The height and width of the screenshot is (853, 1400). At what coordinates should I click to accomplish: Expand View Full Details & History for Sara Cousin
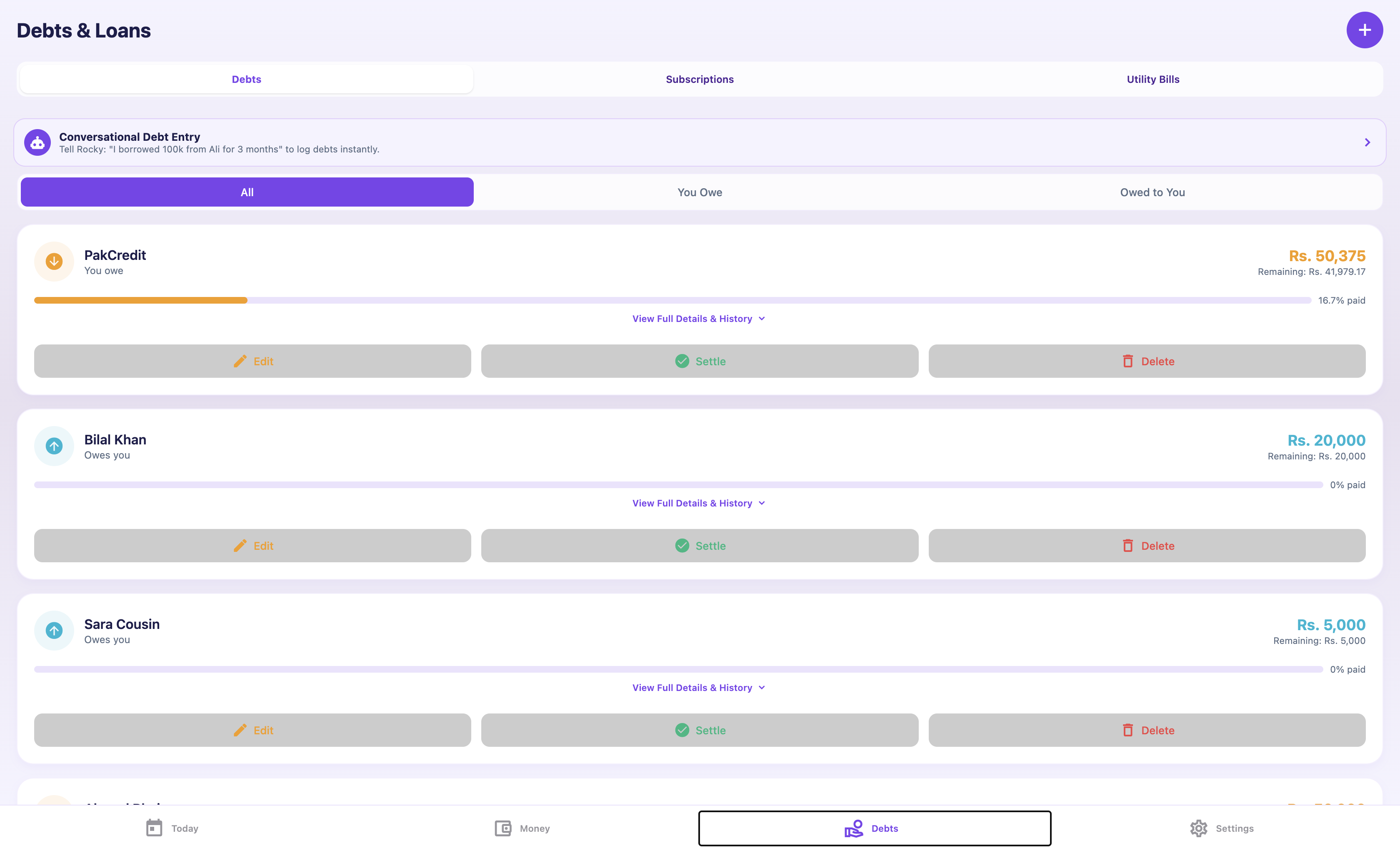[700, 688]
